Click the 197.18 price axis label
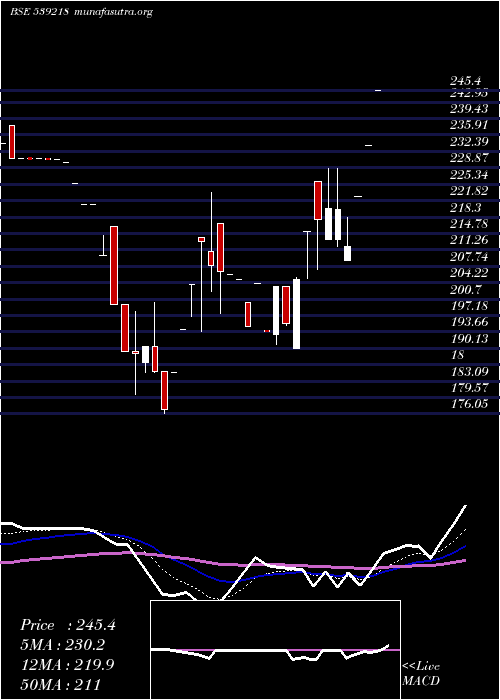 [x=469, y=306]
